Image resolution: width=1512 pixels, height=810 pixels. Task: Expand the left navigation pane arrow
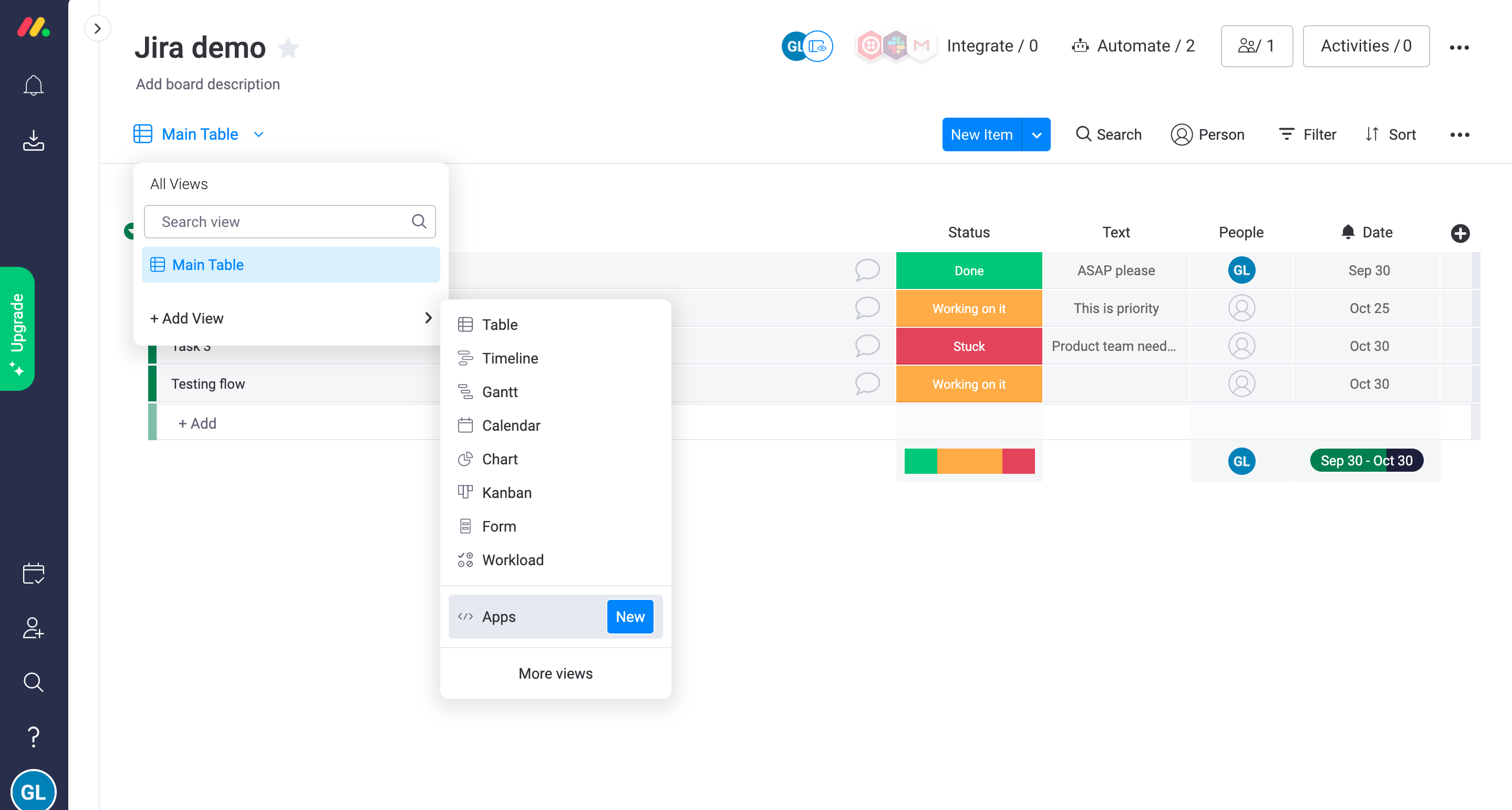97,28
